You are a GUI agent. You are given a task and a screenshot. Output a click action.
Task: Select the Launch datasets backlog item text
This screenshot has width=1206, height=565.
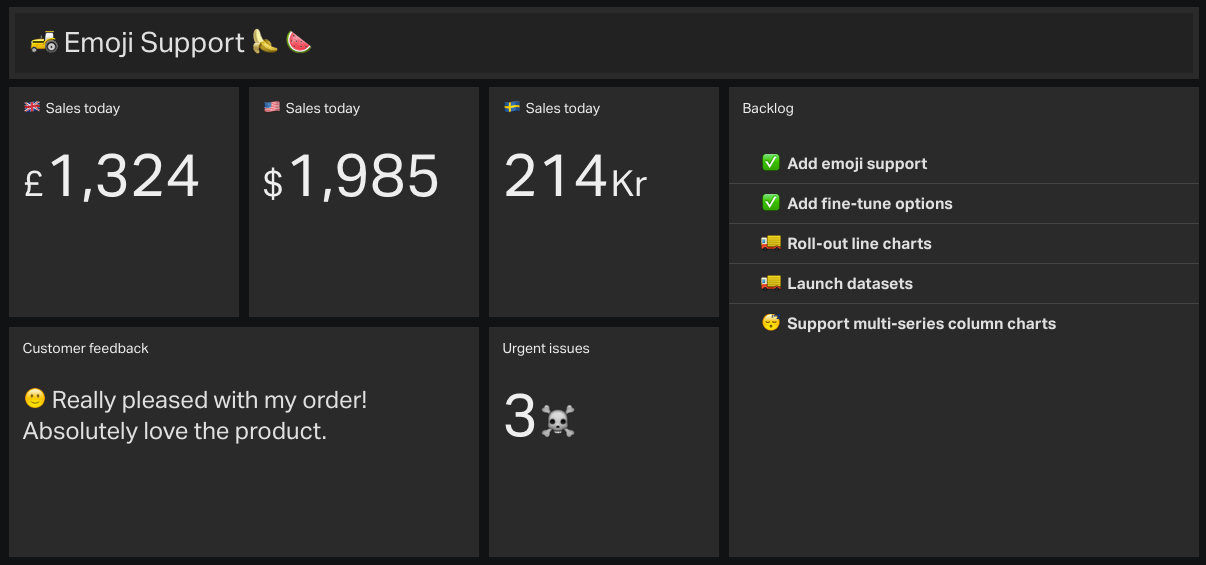(850, 283)
